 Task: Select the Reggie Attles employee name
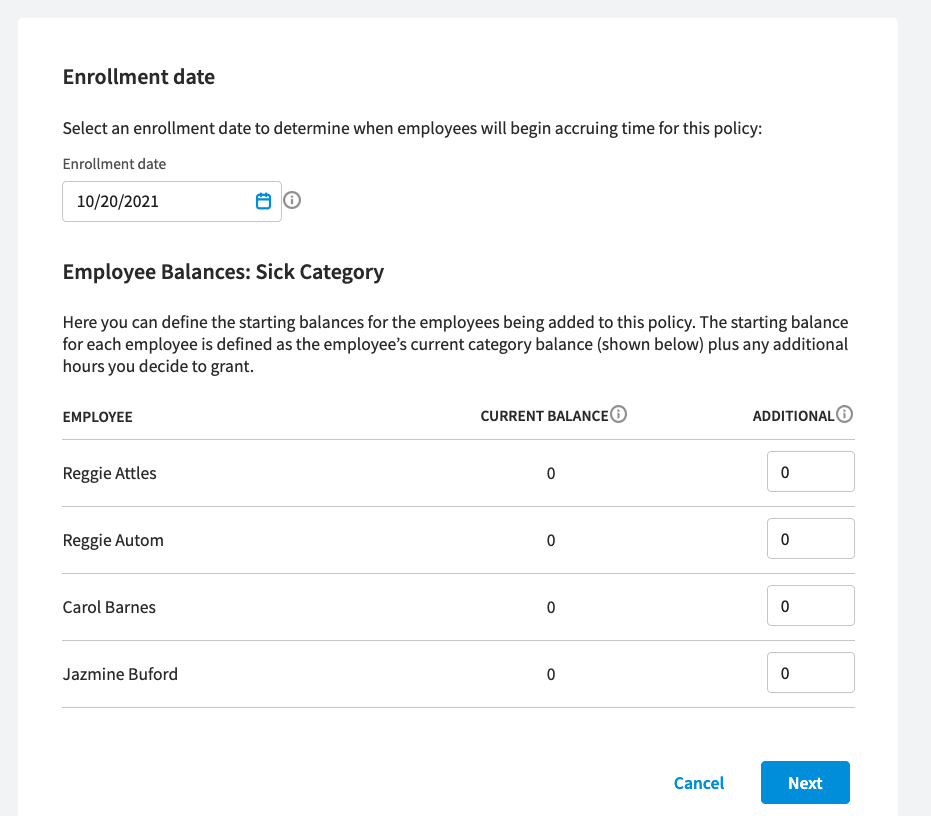point(110,473)
